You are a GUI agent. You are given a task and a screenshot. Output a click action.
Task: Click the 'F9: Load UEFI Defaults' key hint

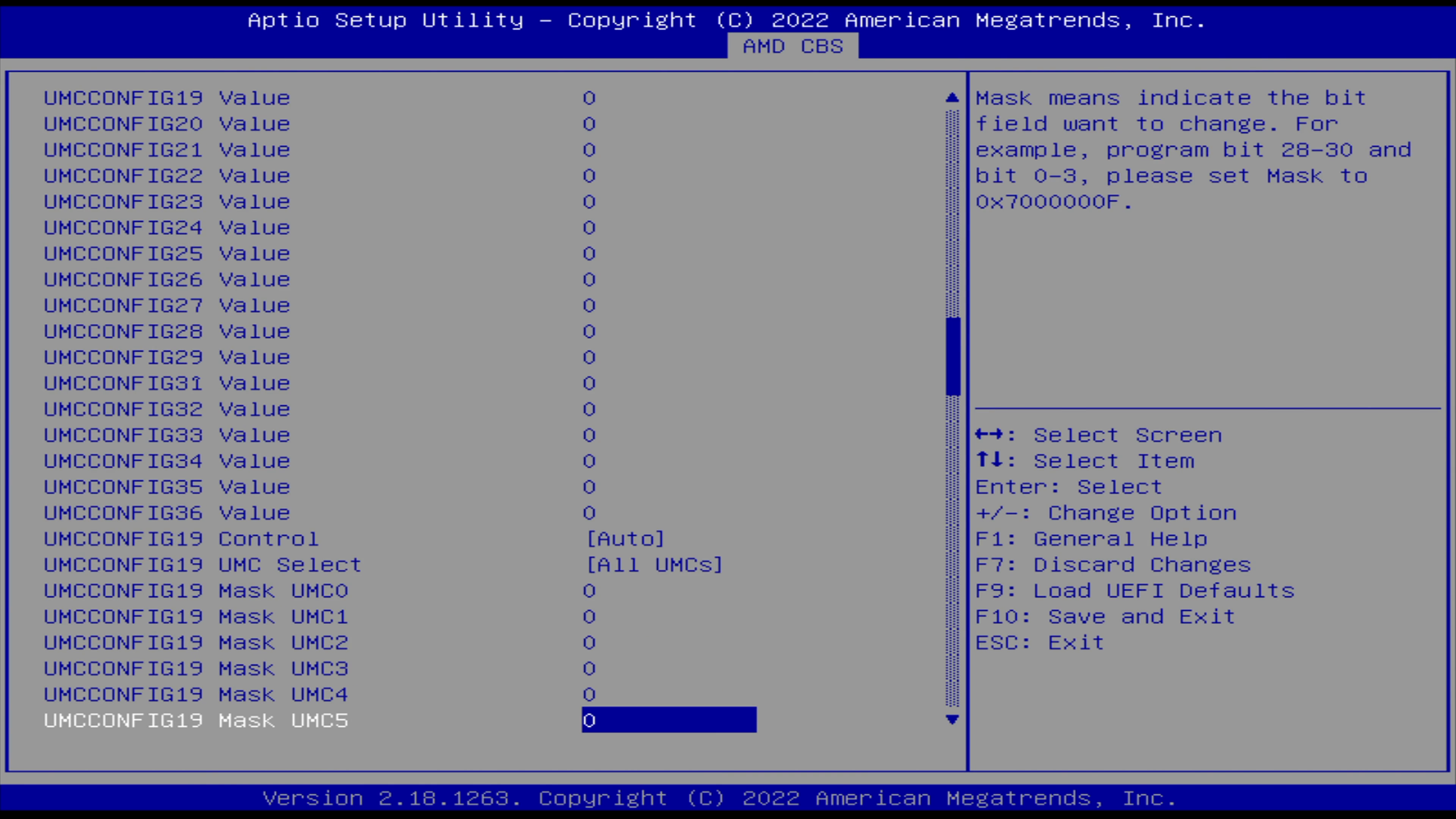[1135, 591]
